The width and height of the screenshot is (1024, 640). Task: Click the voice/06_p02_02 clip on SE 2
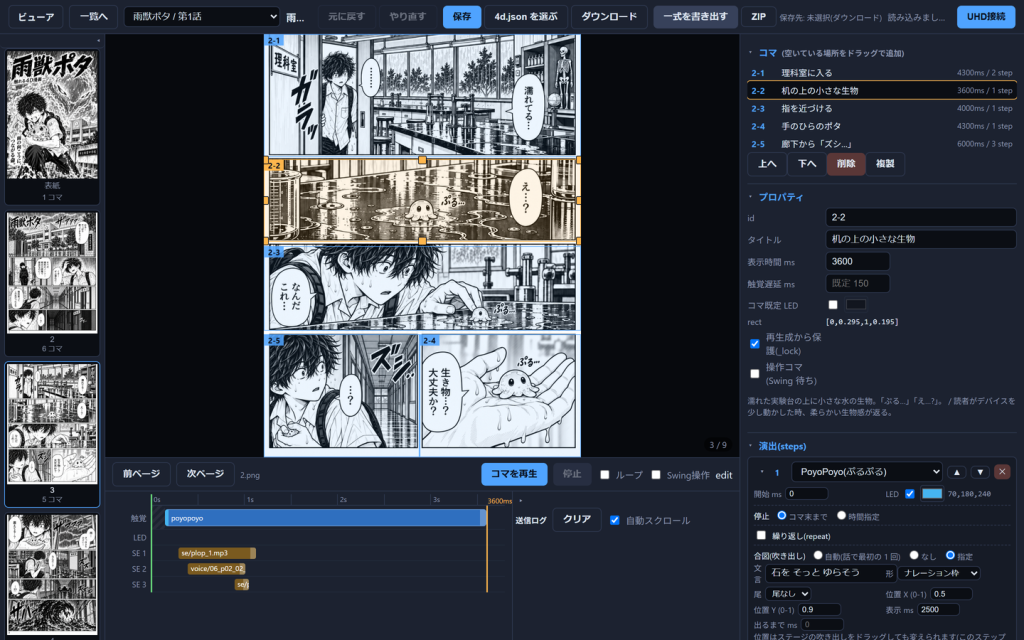click(x=216, y=569)
